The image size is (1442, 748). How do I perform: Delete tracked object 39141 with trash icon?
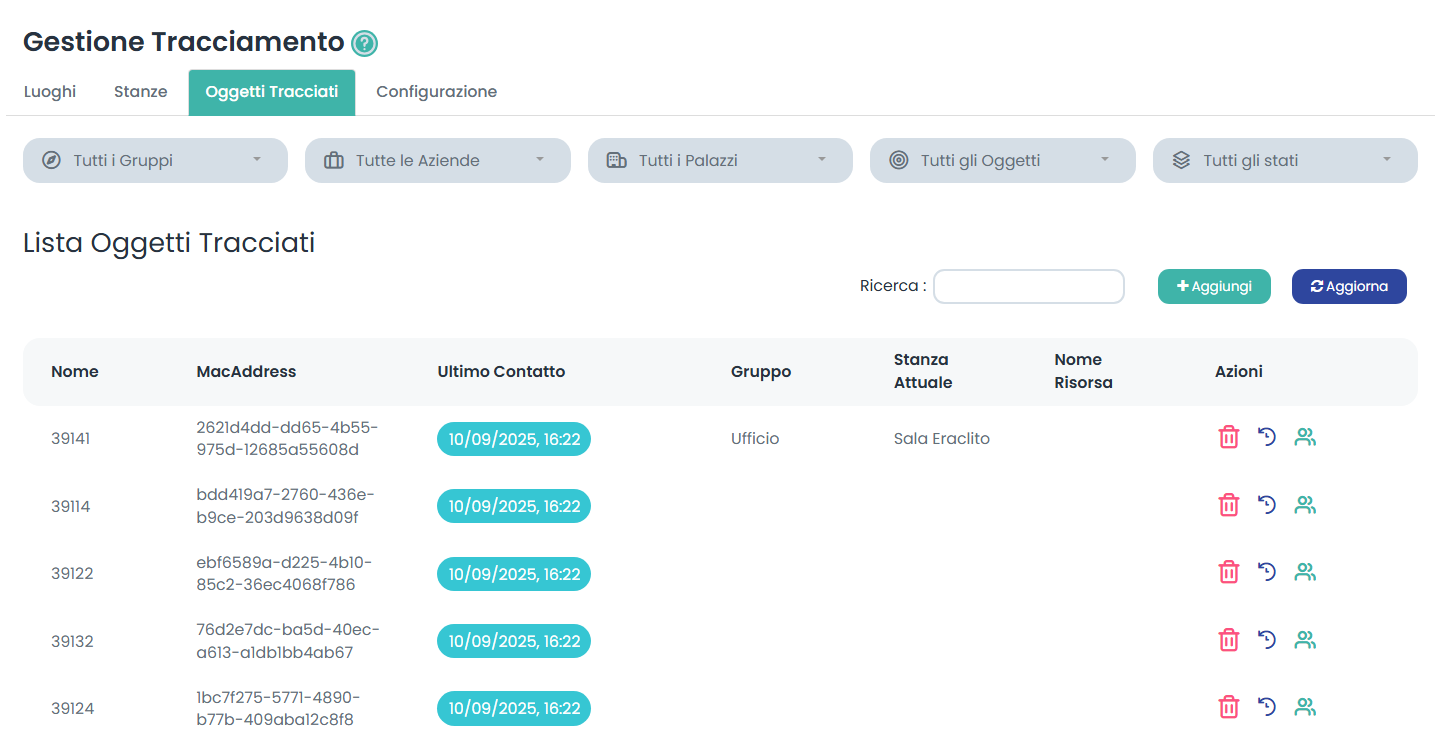tap(1228, 437)
